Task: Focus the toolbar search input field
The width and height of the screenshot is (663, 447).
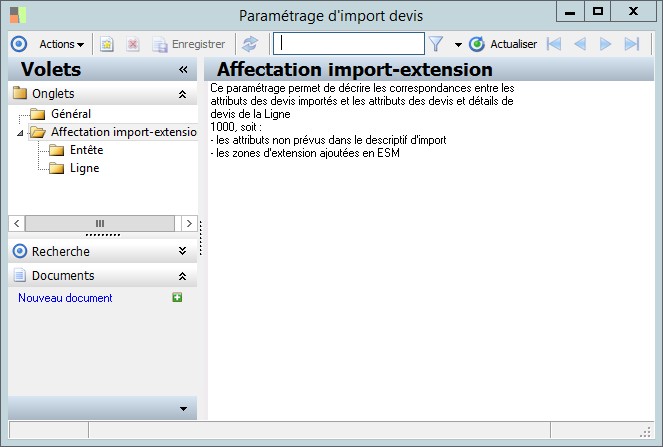Action: click(x=349, y=44)
